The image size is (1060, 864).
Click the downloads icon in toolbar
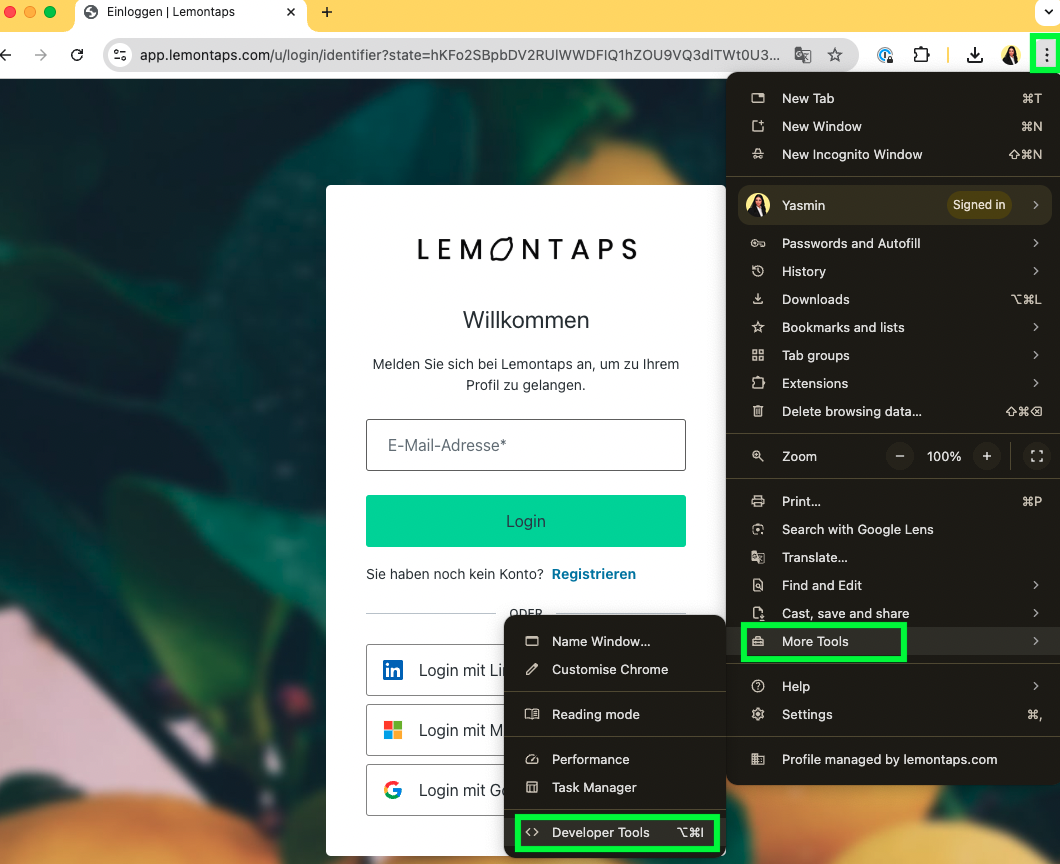click(x=974, y=55)
